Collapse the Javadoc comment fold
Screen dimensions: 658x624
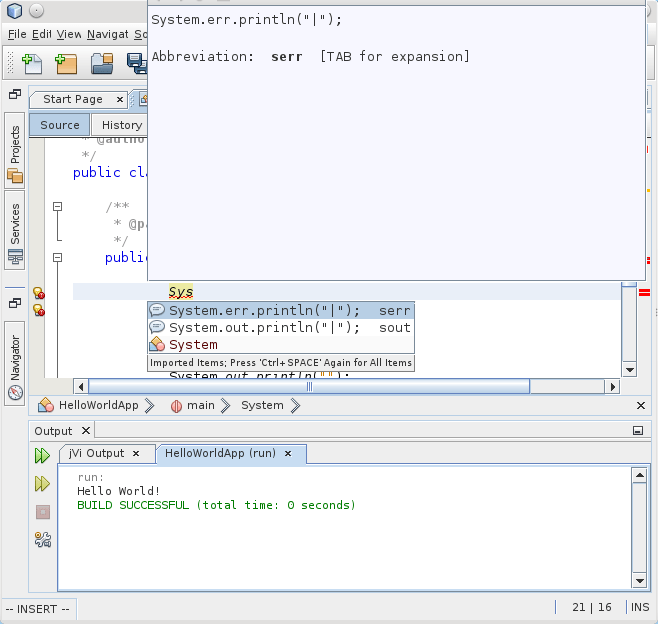(57, 206)
